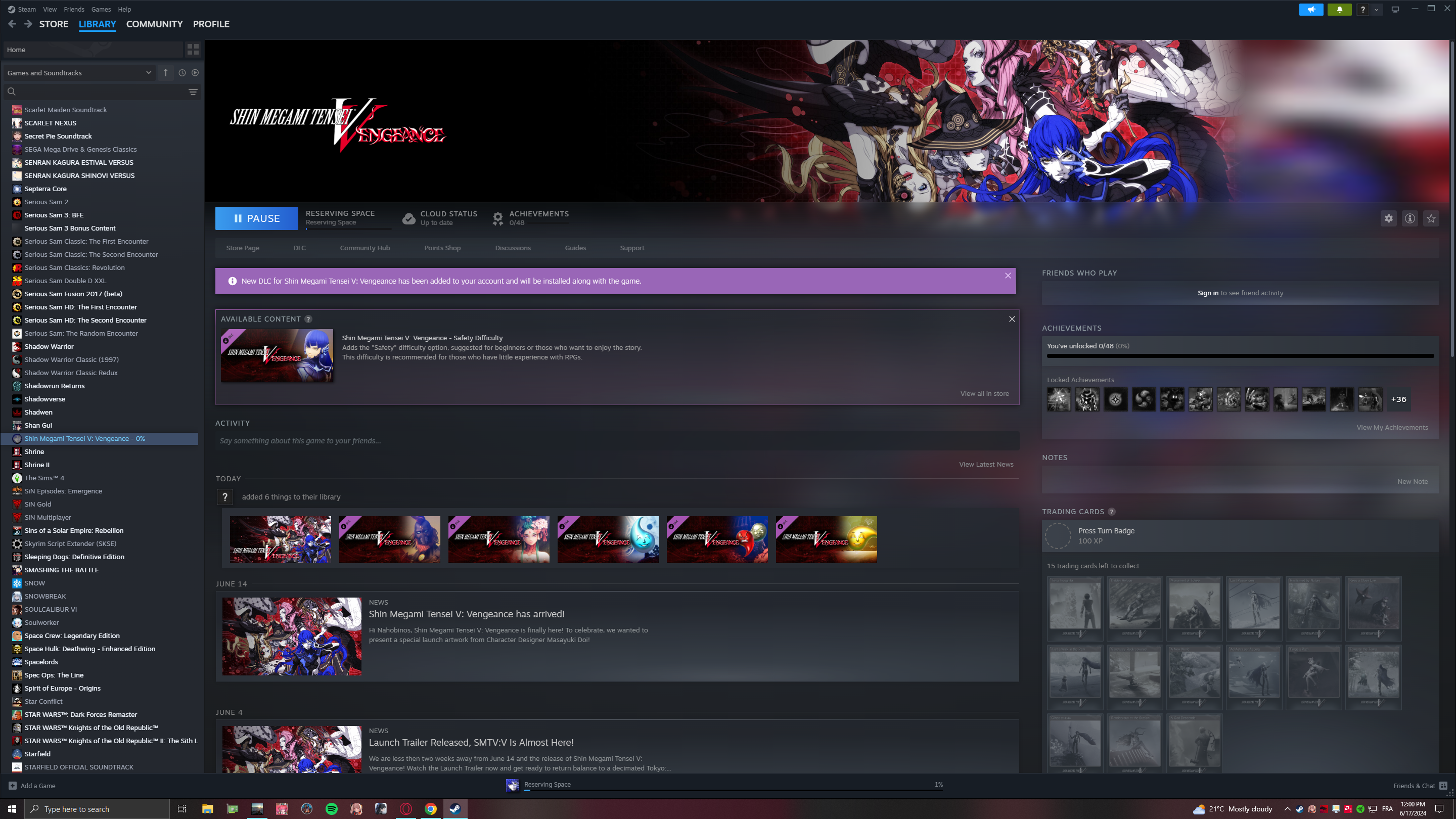Click the bottom download progress bar

click(x=733, y=791)
